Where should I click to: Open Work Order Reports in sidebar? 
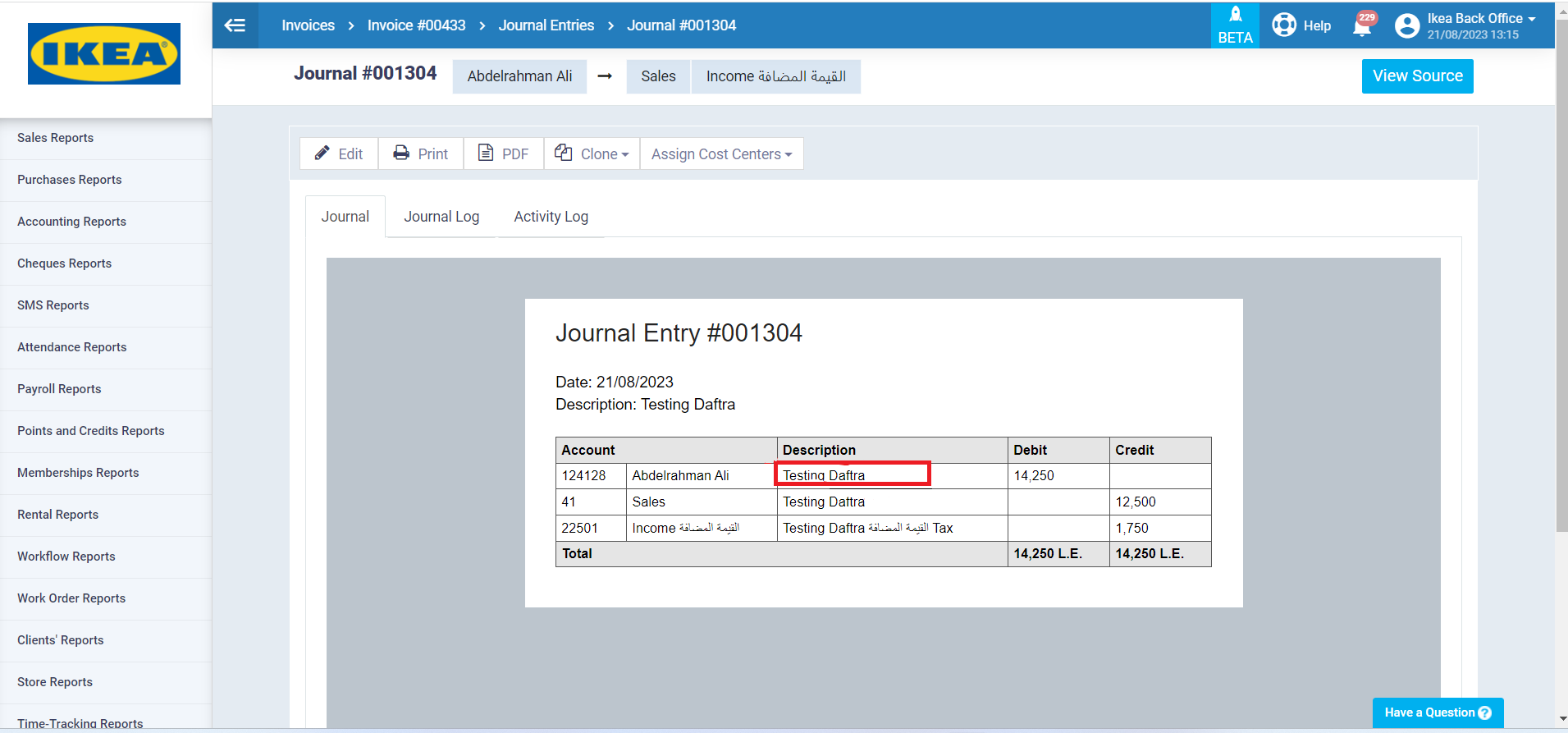[106, 598]
